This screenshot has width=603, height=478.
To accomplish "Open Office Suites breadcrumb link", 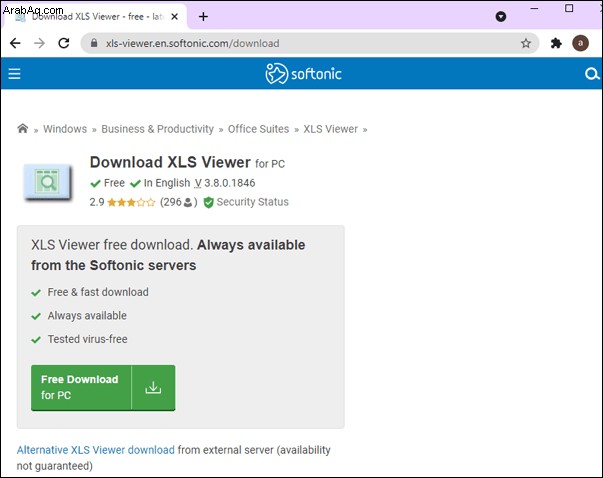I will [258, 129].
